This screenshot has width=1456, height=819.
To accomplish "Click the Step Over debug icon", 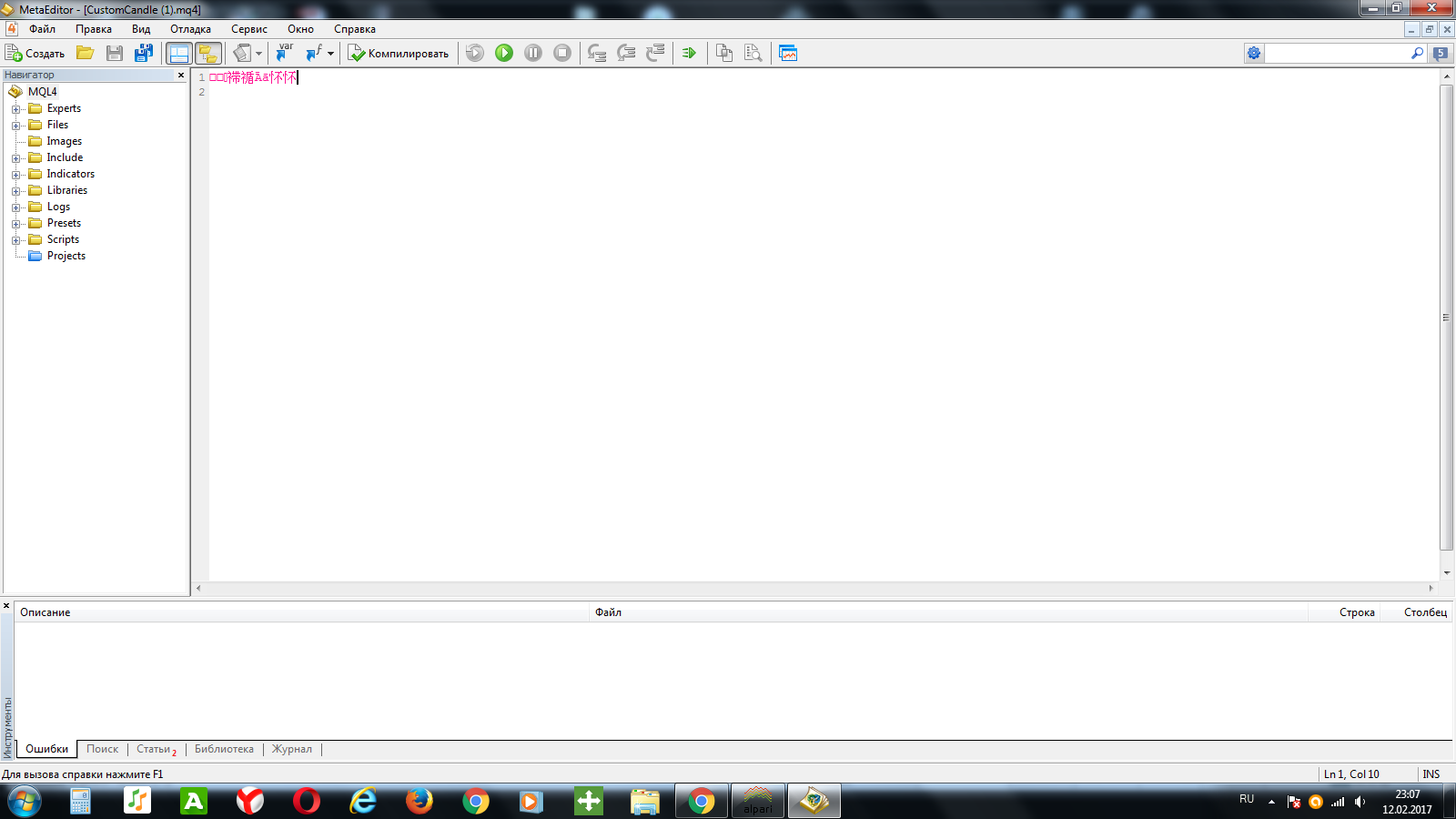I will point(626,53).
